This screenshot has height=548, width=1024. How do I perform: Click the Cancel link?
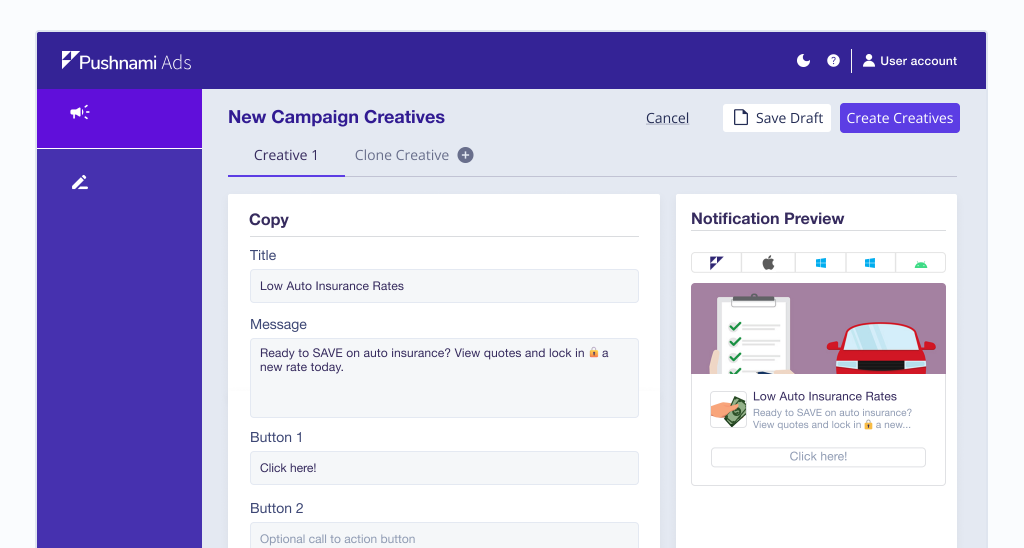point(667,118)
